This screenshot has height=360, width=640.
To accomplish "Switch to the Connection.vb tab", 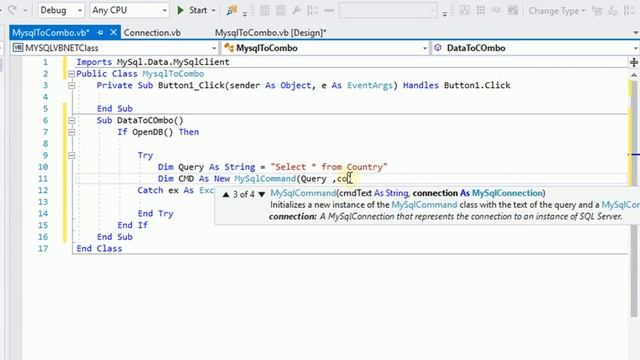I will point(152,33).
